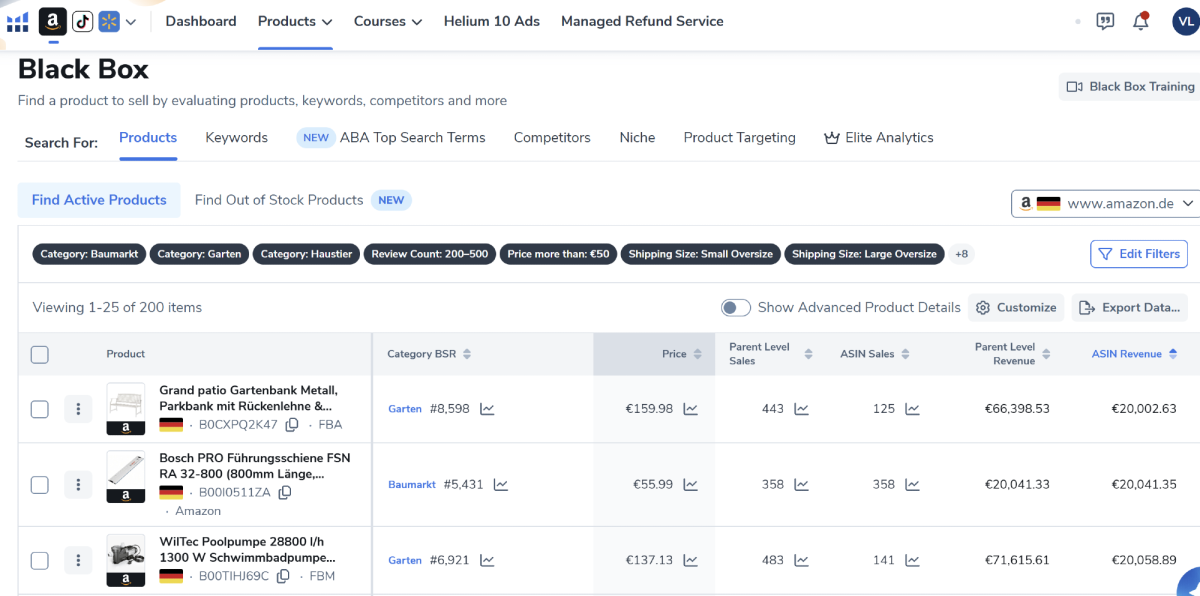Viewport: 1200px width, 596px height.
Task: Expand the marketplace switcher chevron
Action: [x=131, y=22]
